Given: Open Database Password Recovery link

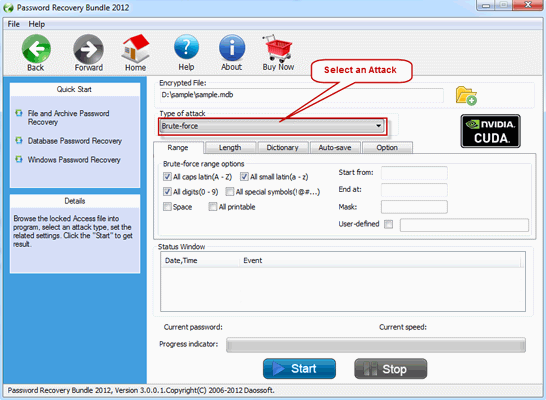Looking at the screenshot, I should point(75,141).
